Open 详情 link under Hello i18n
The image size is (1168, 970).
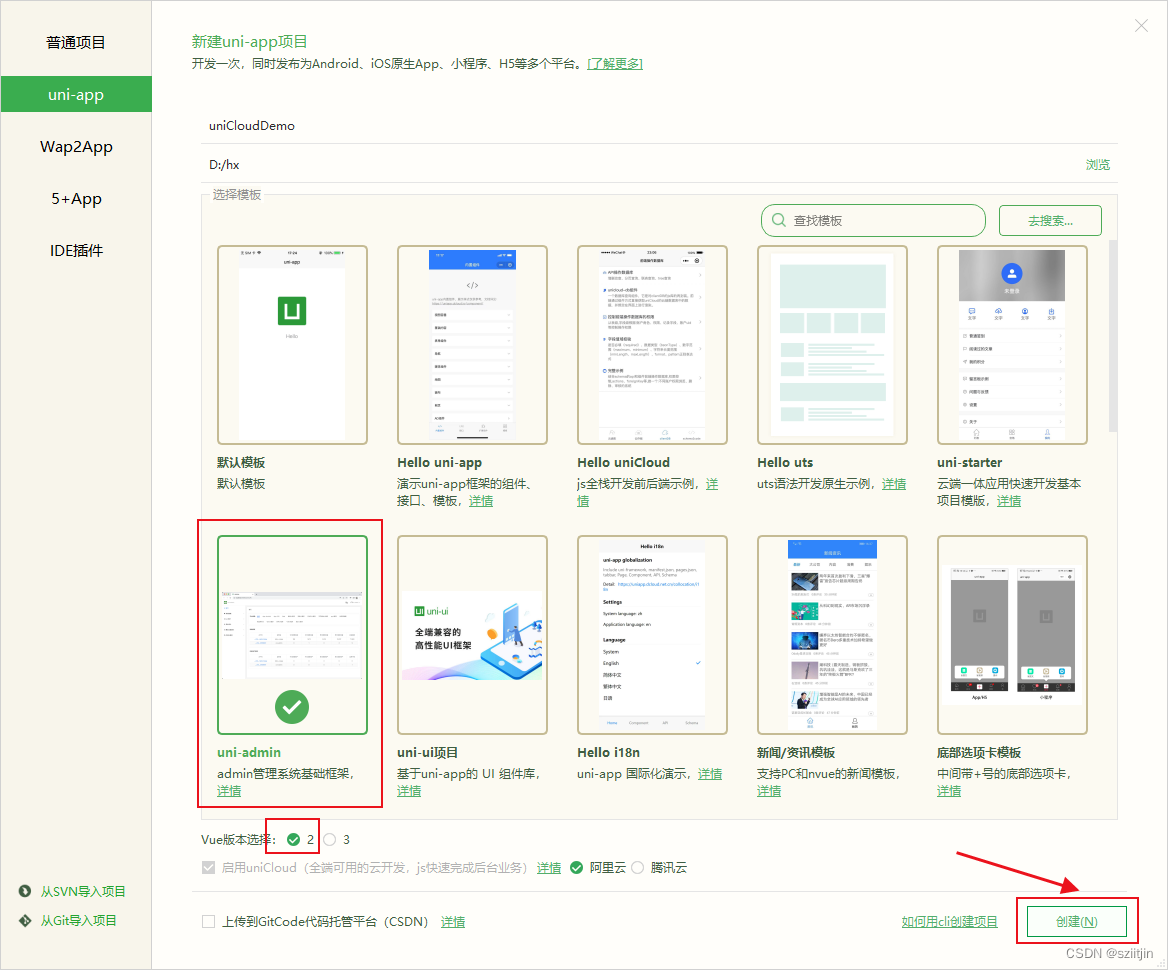pyautogui.click(x=710, y=773)
